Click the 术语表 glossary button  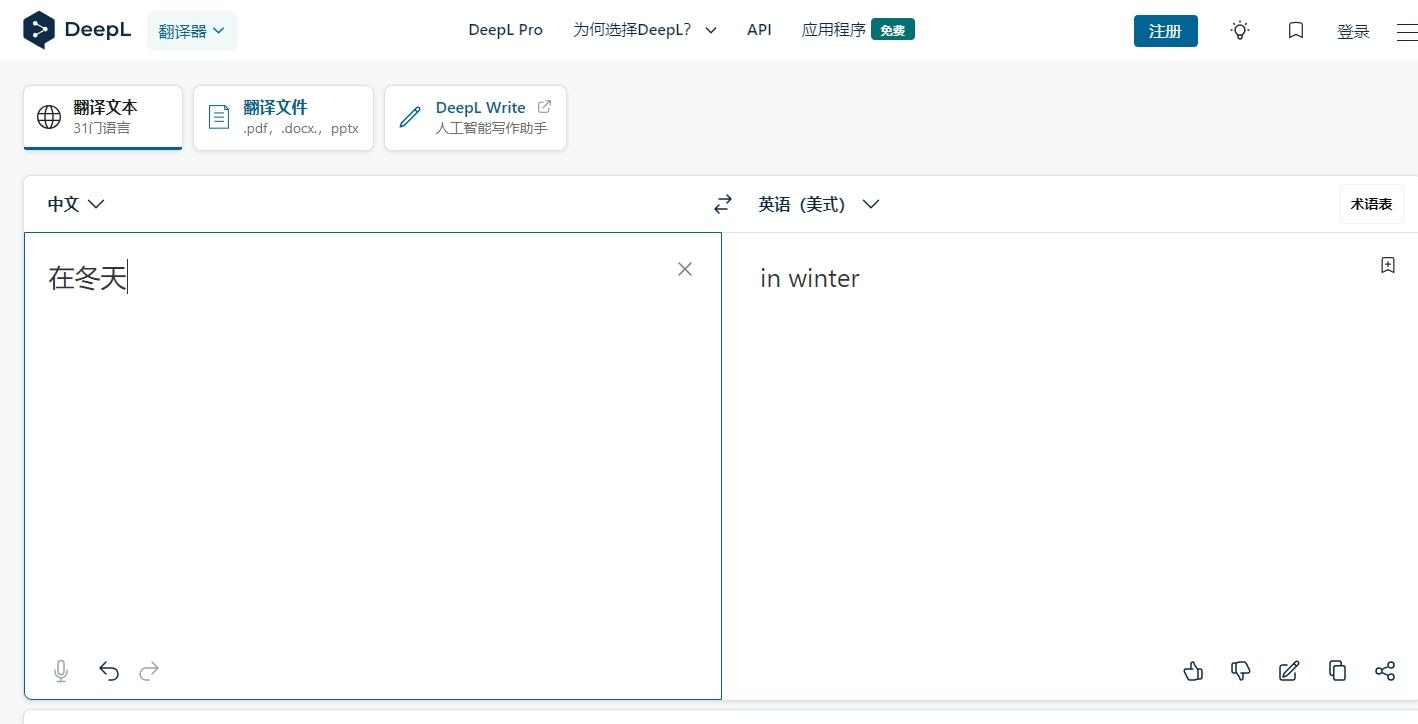click(x=1371, y=204)
